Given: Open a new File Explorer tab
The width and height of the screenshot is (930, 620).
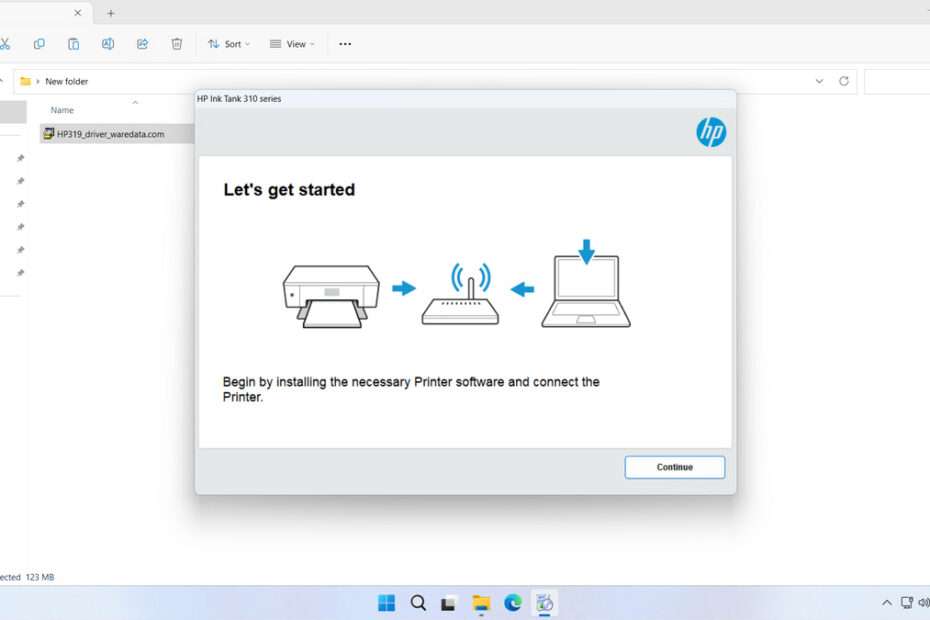Looking at the screenshot, I should 111,13.
